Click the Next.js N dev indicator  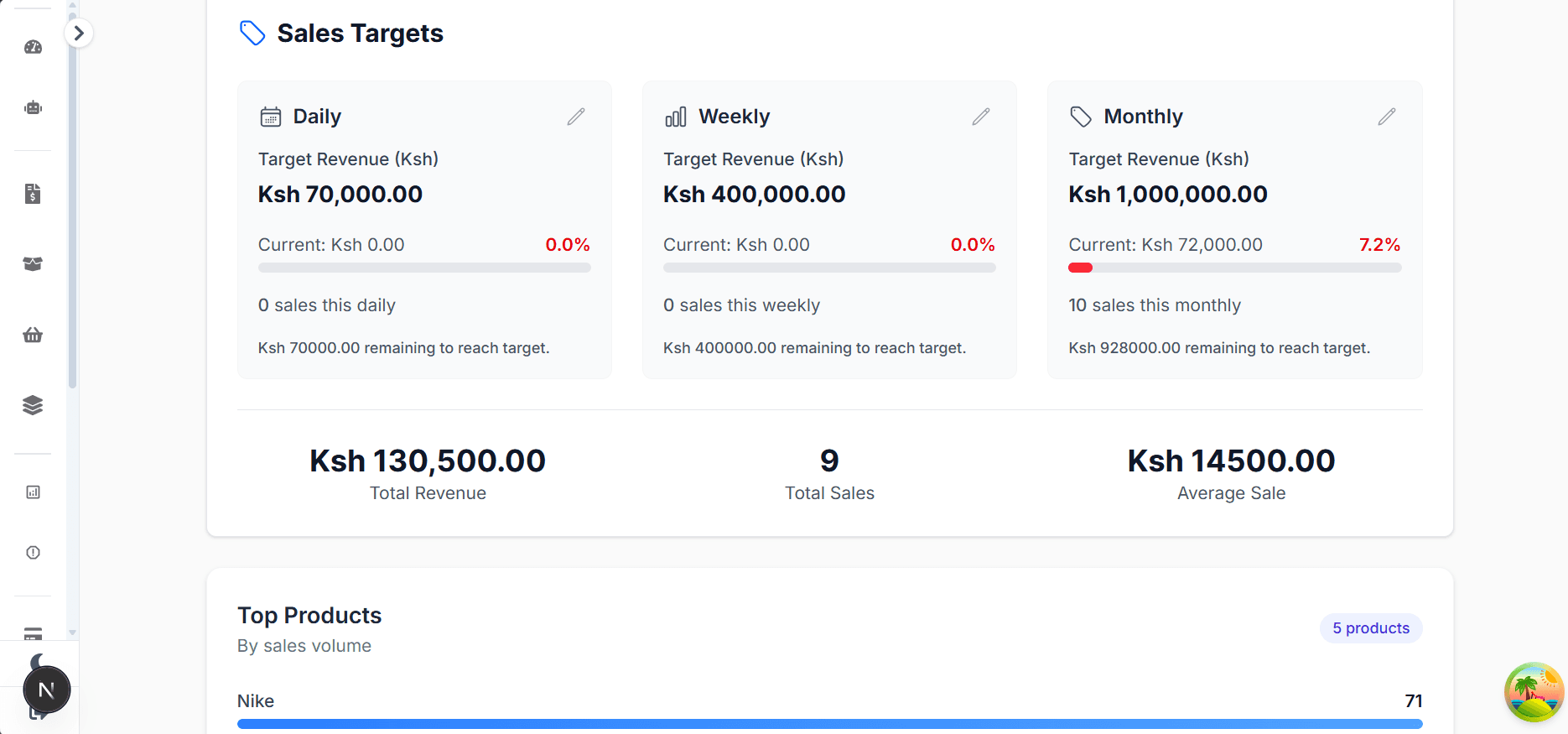click(x=47, y=690)
